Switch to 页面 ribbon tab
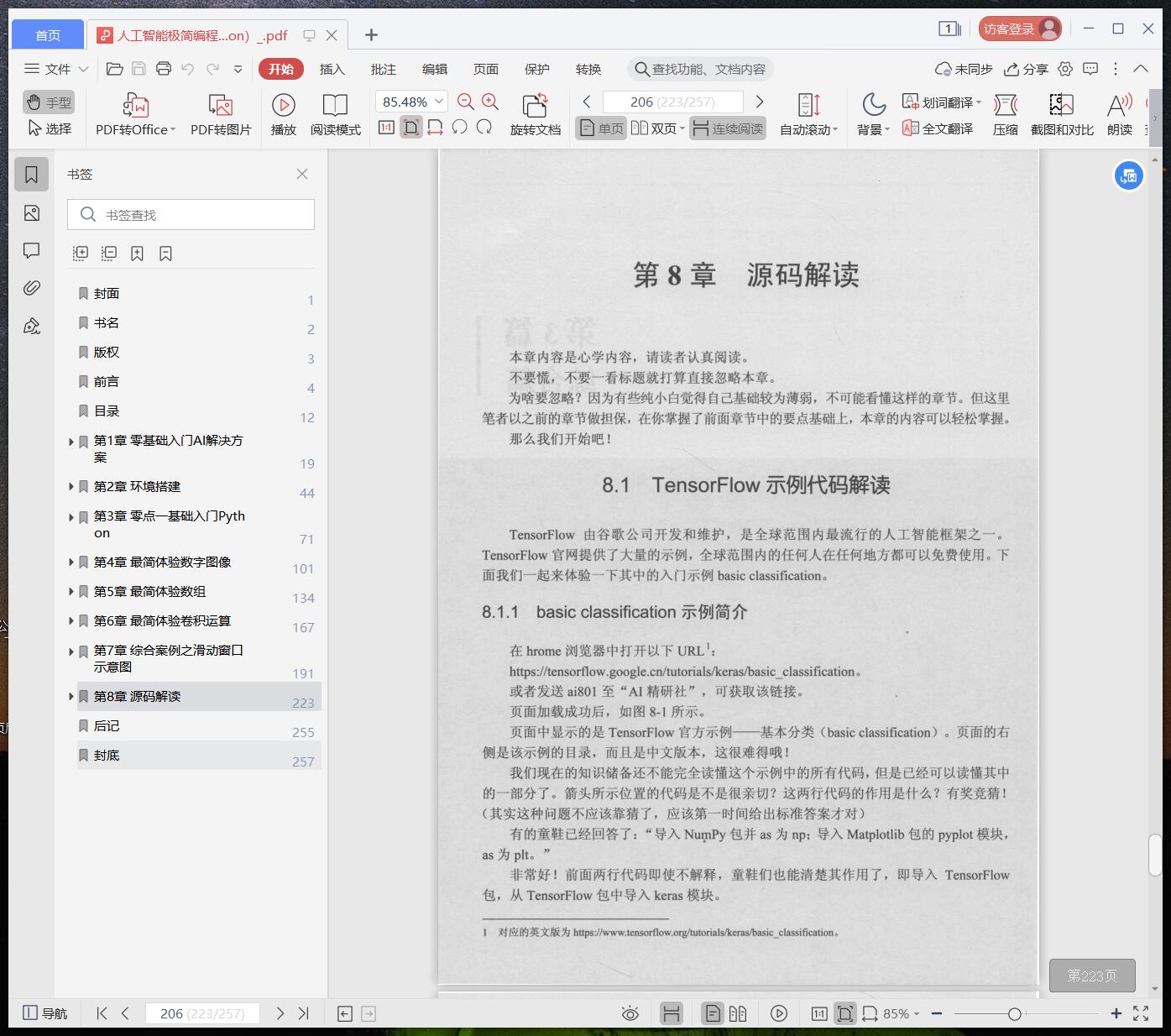 (486, 69)
